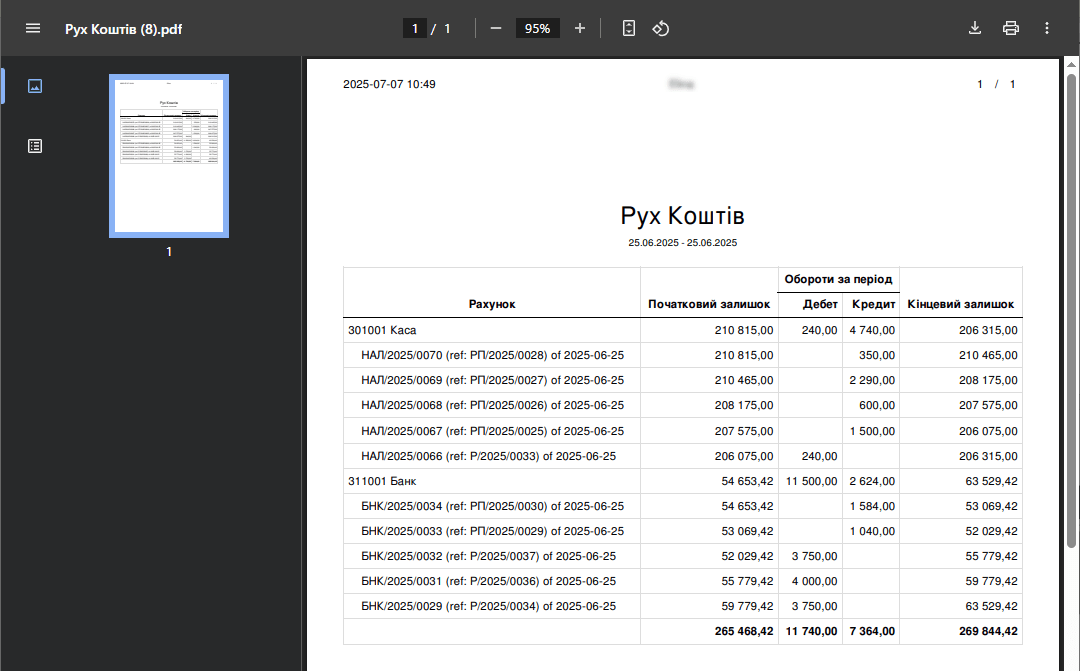Click entry БНК/2025/0033 row
The width and height of the screenshot is (1080, 671).
[683, 531]
